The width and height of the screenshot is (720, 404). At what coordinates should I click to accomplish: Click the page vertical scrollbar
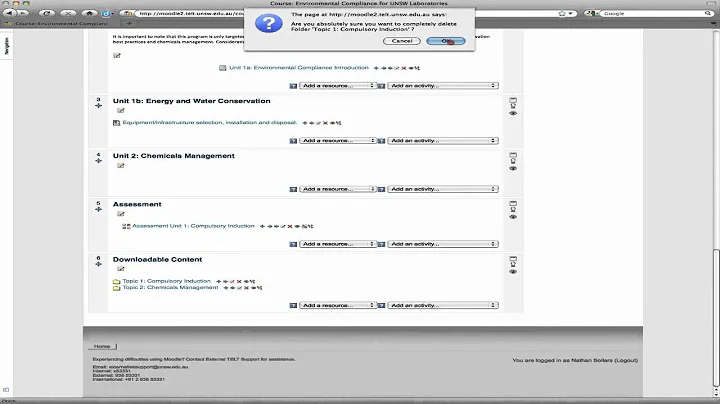click(715, 317)
